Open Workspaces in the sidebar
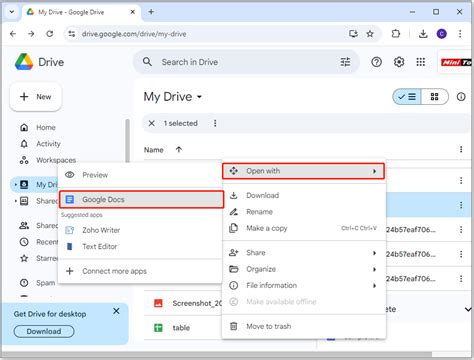This screenshot has height=360, width=474. pyautogui.click(x=56, y=160)
